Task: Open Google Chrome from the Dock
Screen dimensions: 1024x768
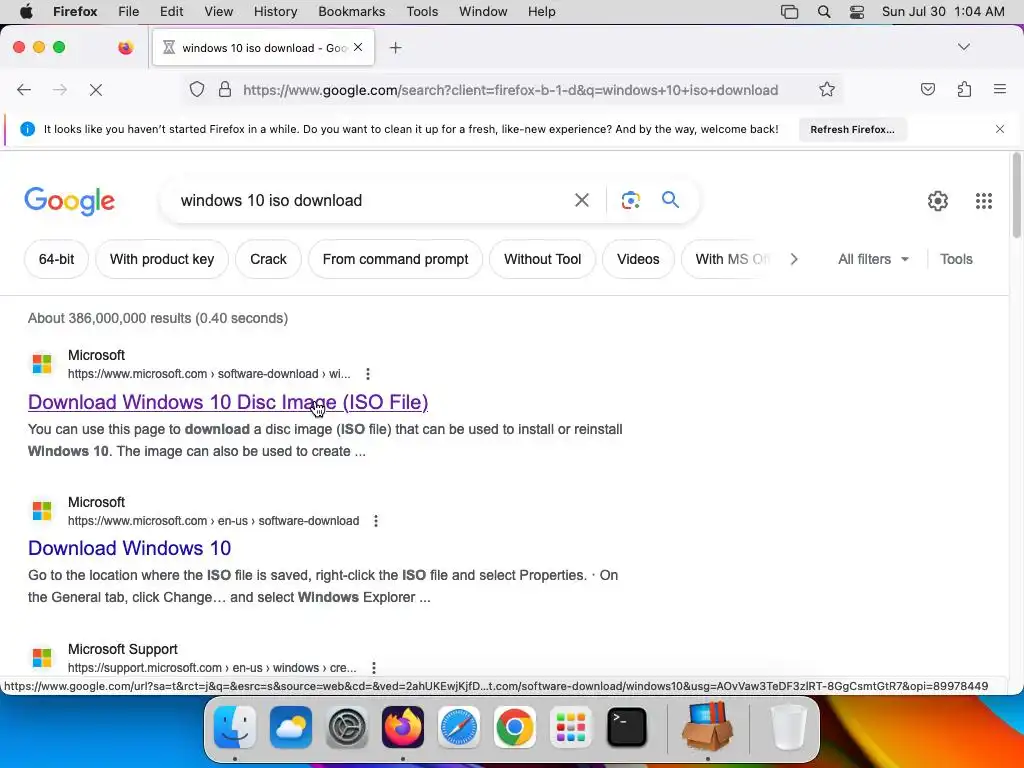Action: tap(515, 727)
